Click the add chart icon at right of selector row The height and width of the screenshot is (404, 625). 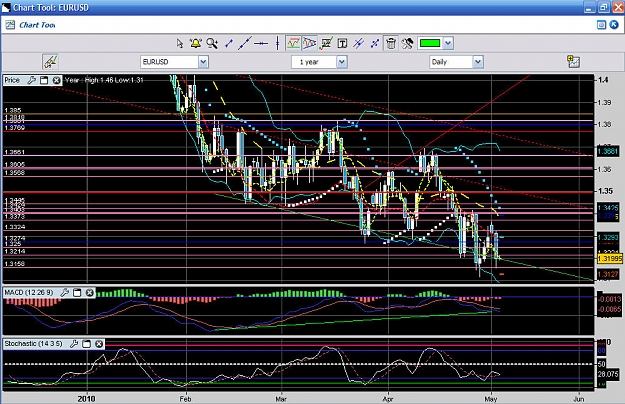pyautogui.click(x=574, y=61)
